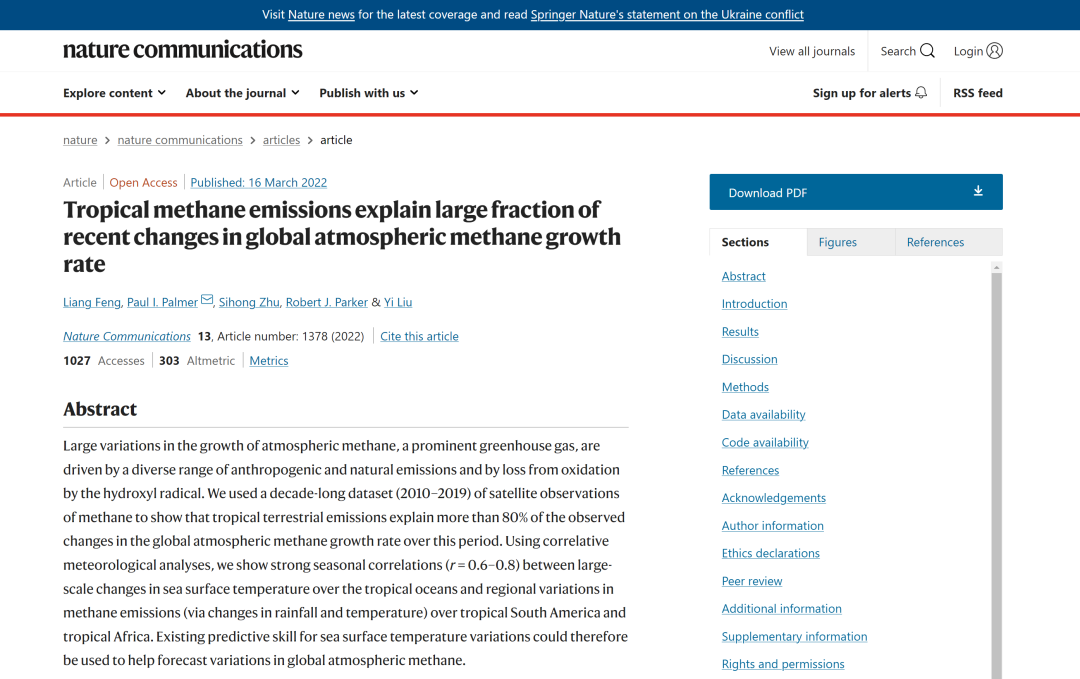
Task: Open the Nature news banner link
Action: click(321, 14)
